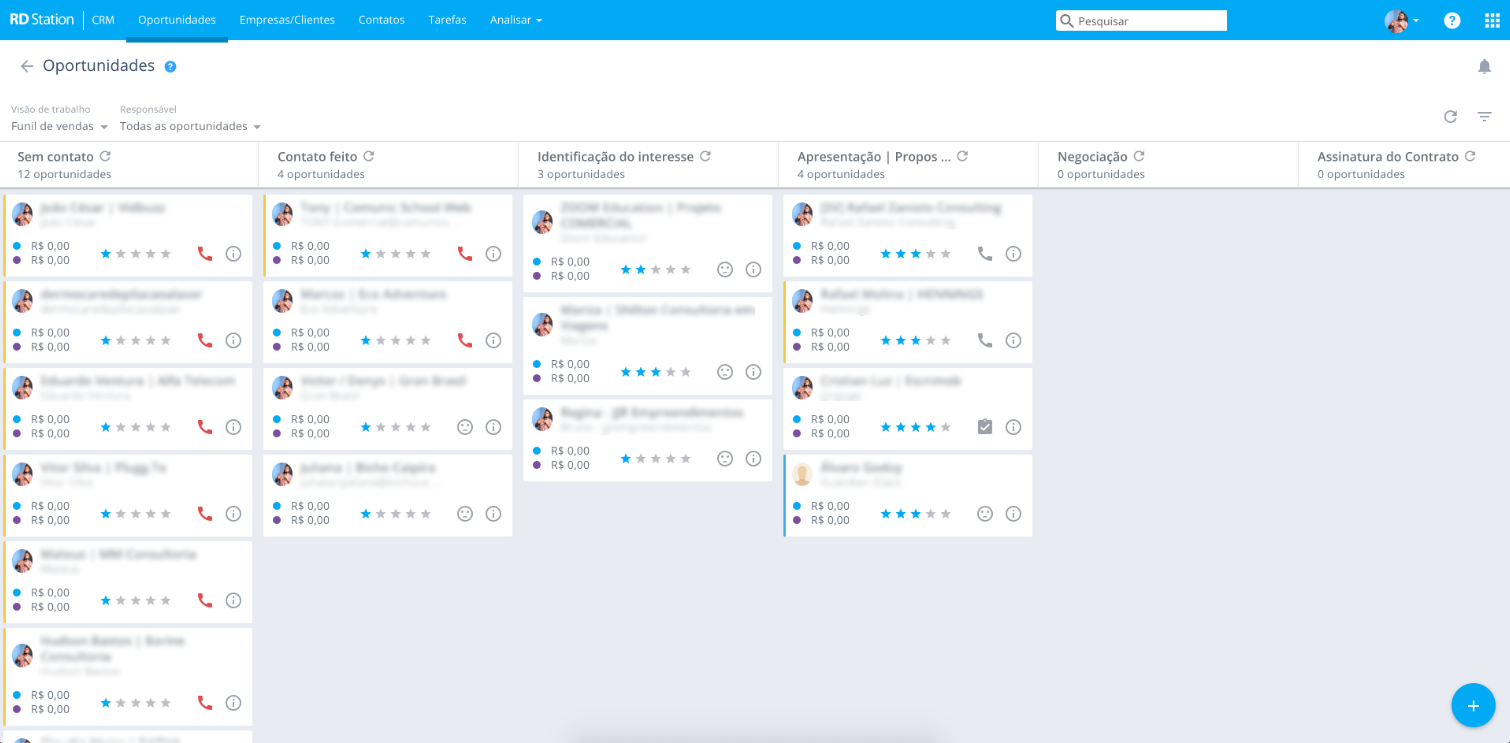
Task: Click the board-wide refresh icon beside the filter
Action: tap(1450, 117)
